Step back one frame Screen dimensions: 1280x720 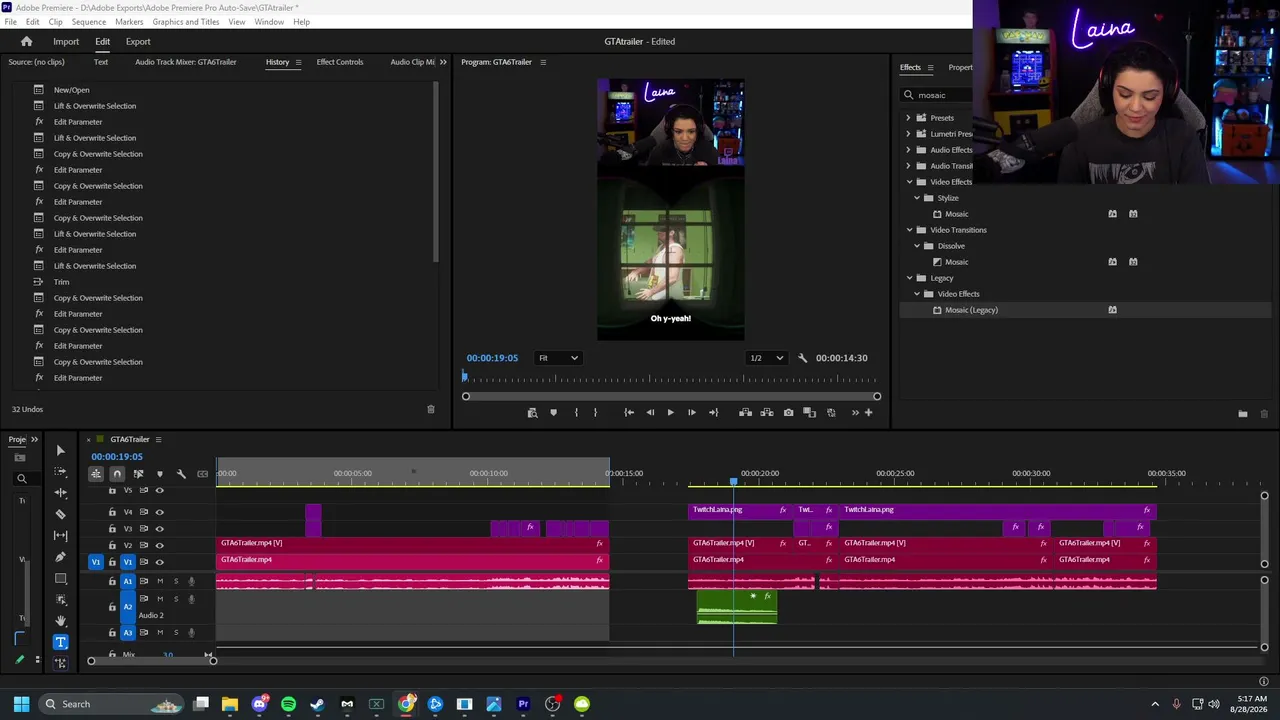(x=650, y=413)
